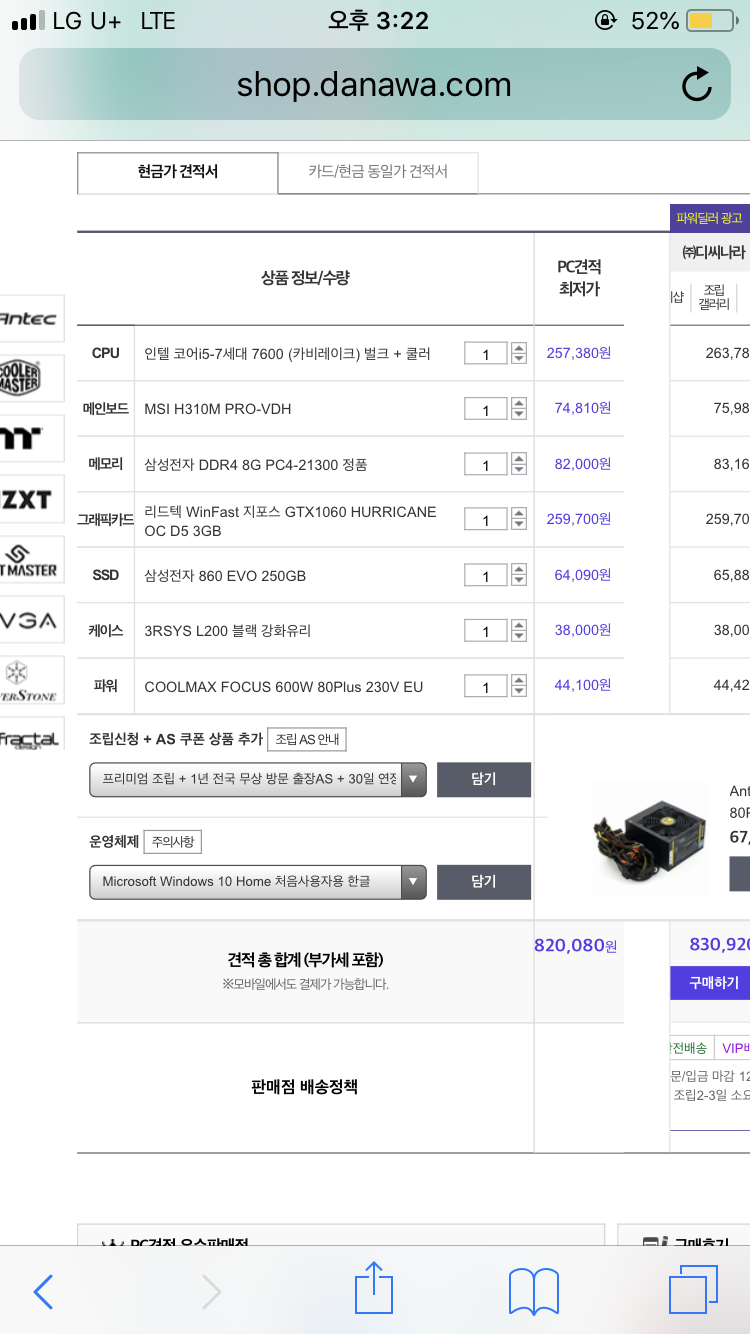Image resolution: width=750 pixels, height=1334 pixels.
Task: Switch to the 현금가 견적서 tab
Action: (177, 172)
